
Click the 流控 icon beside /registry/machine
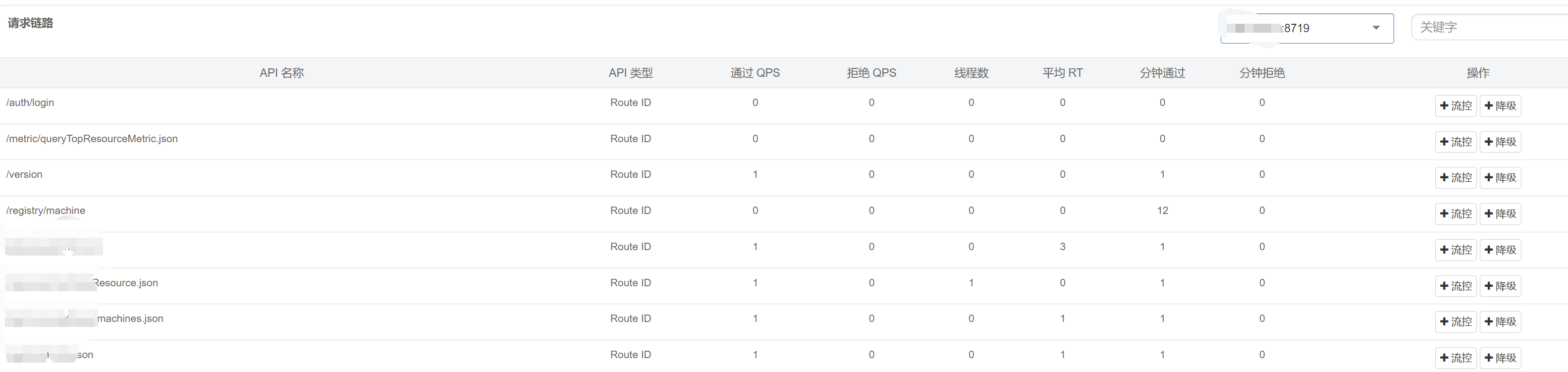[1456, 213]
